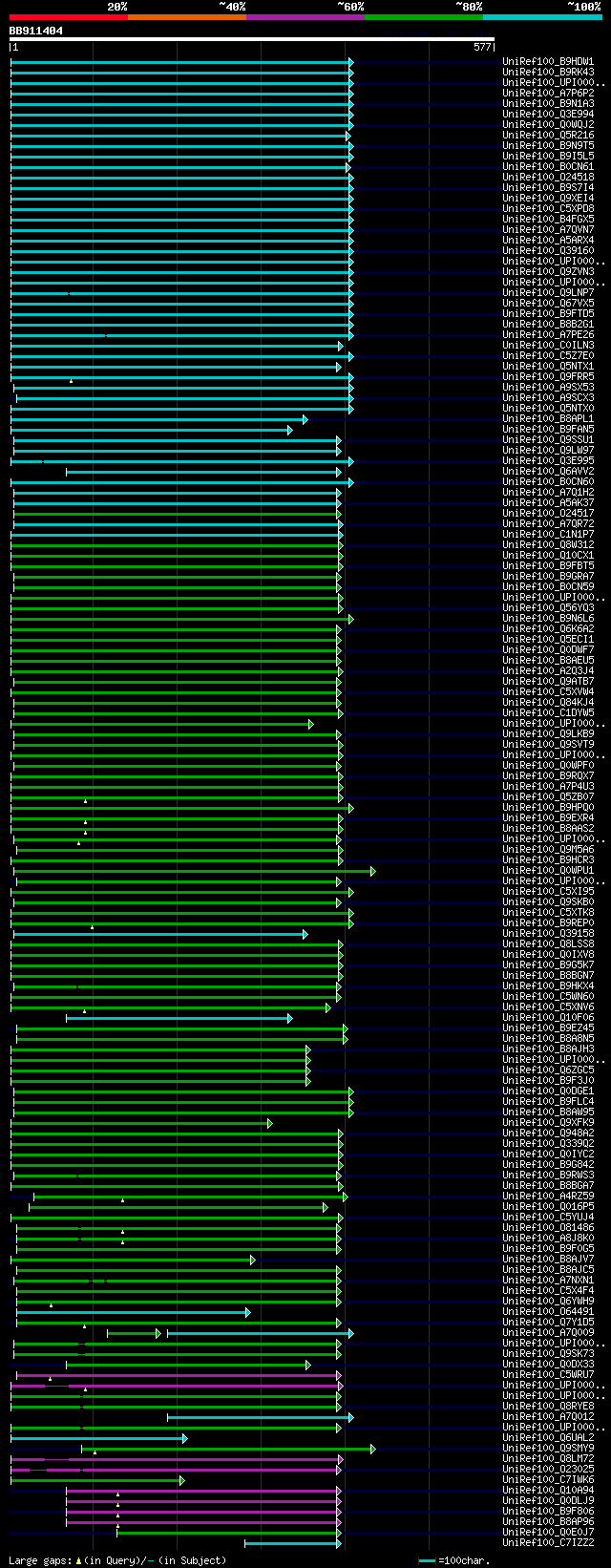Click the cyan ~100% identity legend segment

[542, 17]
